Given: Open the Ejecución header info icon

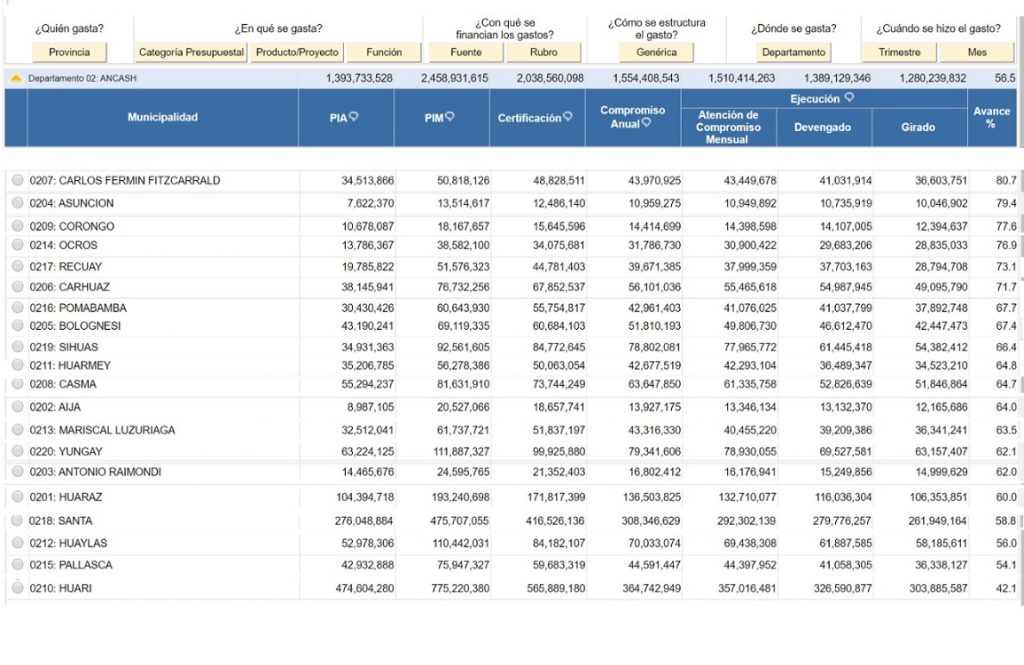Looking at the screenshot, I should pos(849,98).
